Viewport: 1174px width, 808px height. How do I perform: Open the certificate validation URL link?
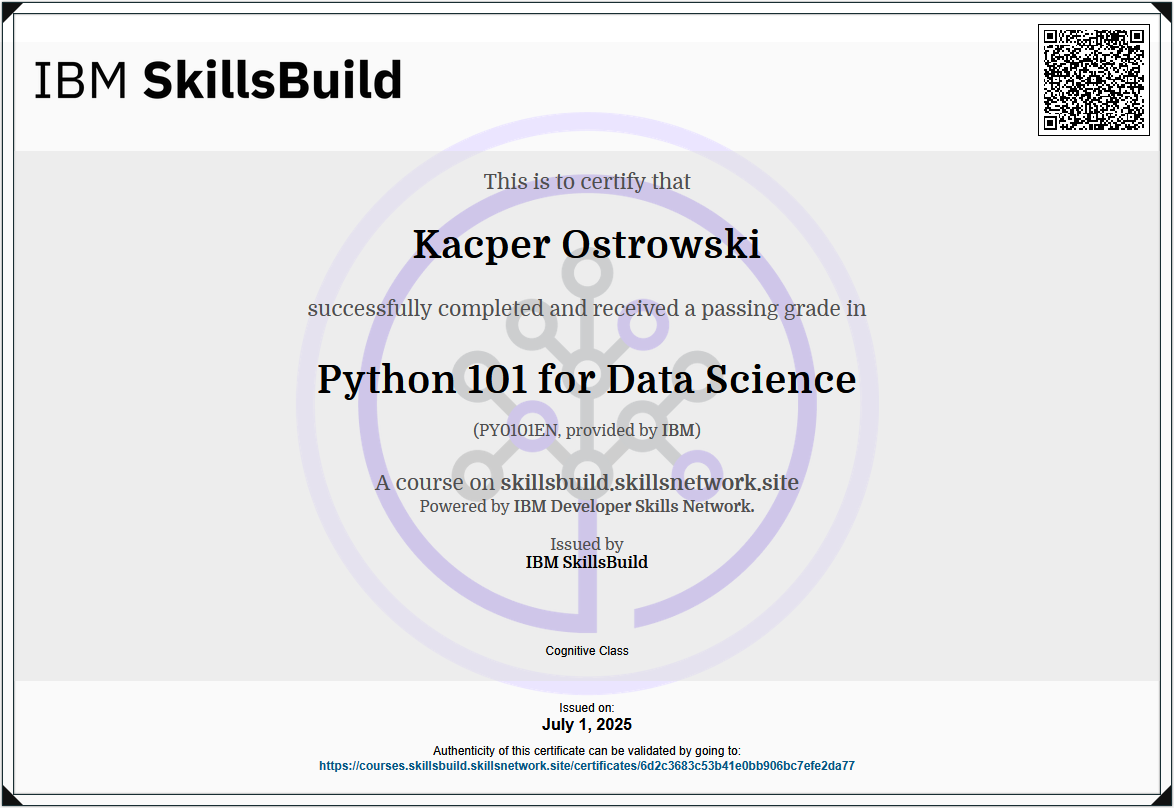click(x=587, y=766)
